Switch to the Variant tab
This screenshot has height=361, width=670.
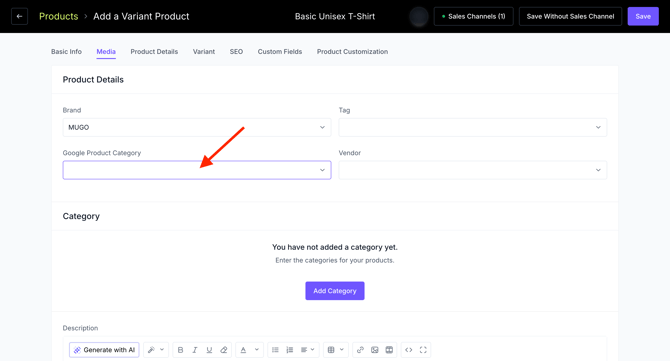pyautogui.click(x=204, y=52)
